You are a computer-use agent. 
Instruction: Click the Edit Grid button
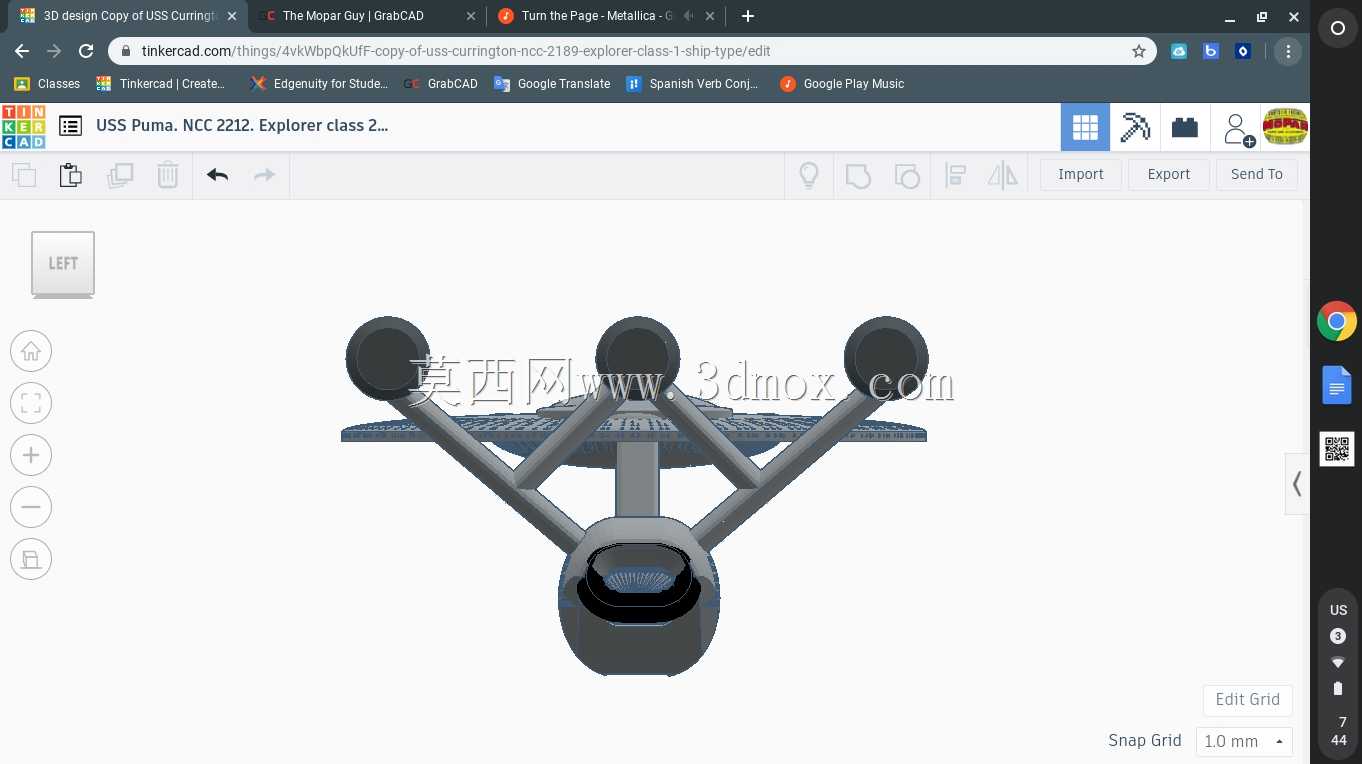click(1247, 699)
